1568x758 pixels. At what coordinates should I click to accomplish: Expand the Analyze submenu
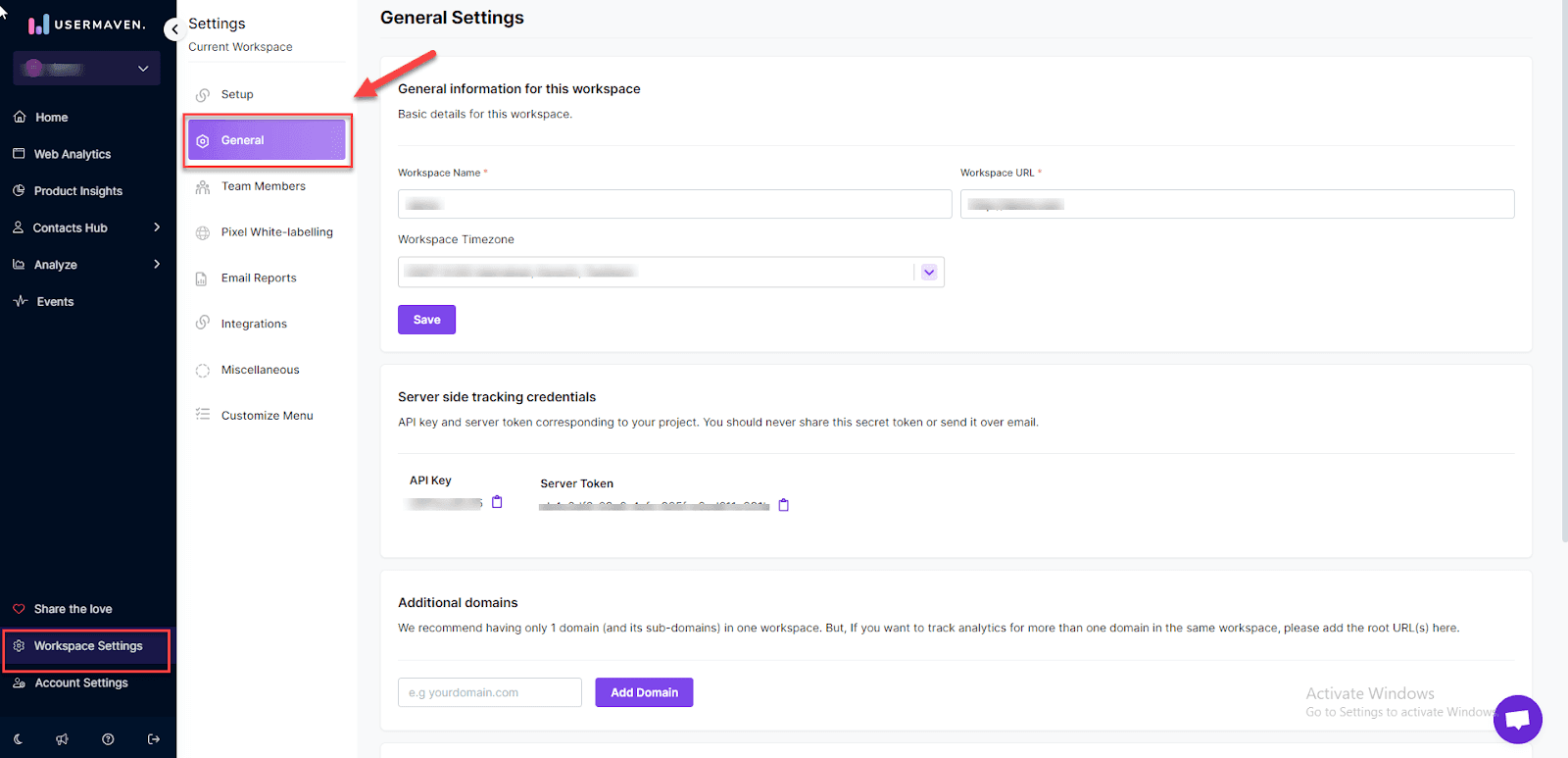[157, 265]
